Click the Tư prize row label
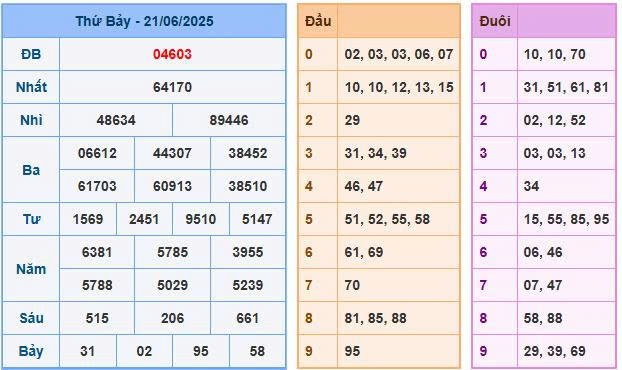 31,219
